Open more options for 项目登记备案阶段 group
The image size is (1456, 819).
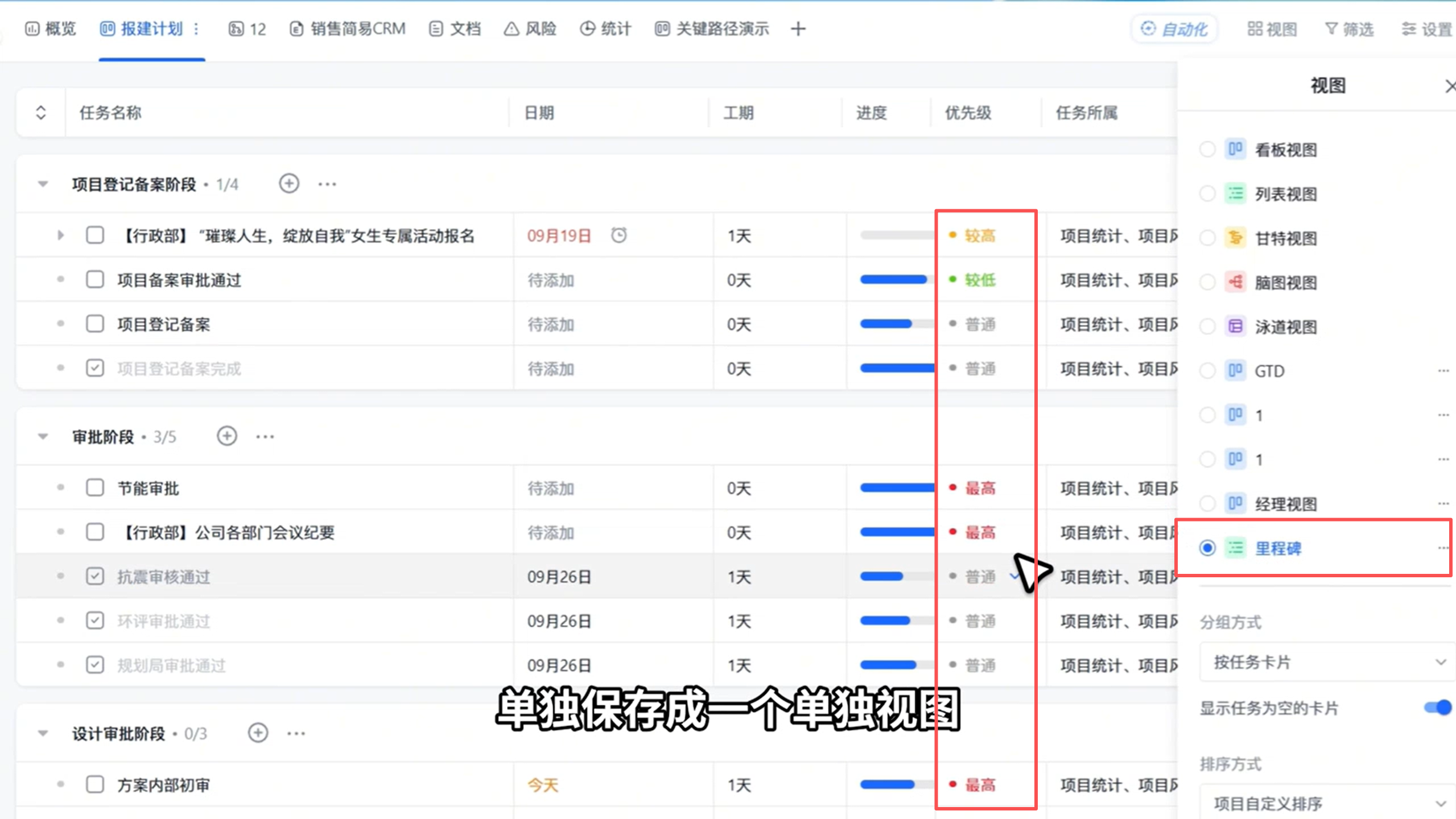click(x=327, y=184)
